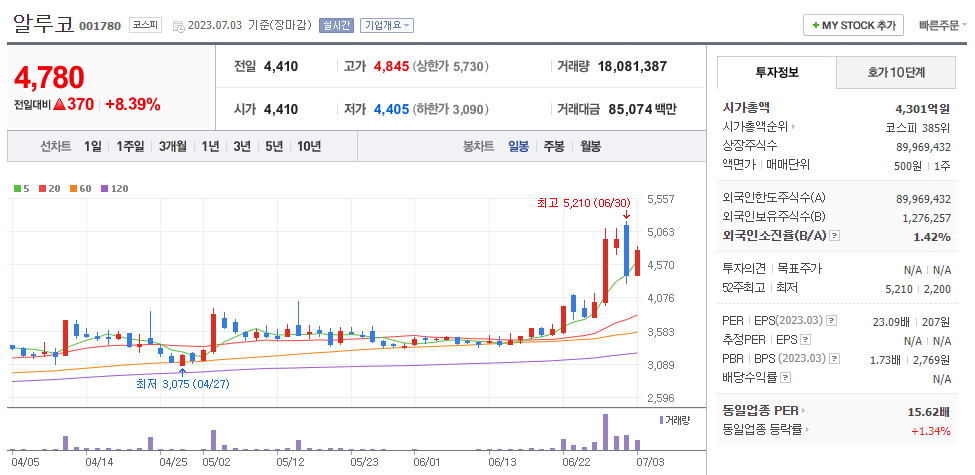
Task: Click the 하한가 3,090 text
Action: [x=450, y=109]
